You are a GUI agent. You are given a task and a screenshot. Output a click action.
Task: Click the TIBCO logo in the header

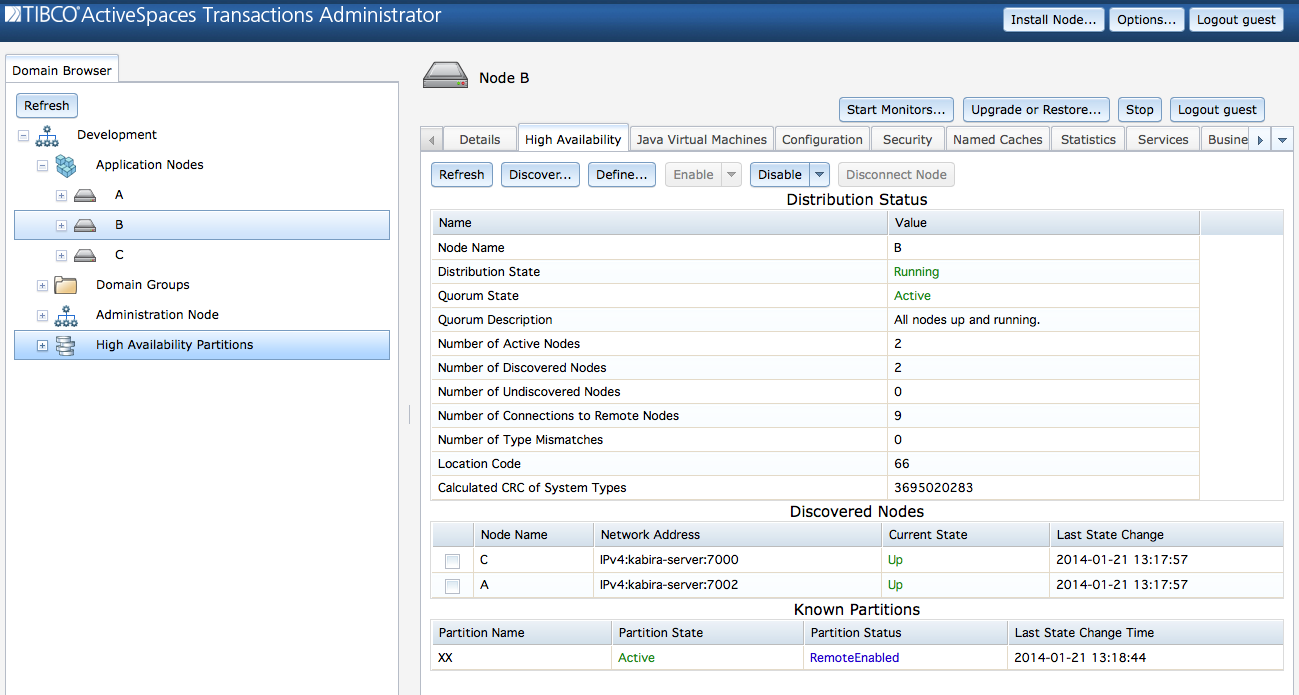(14, 14)
